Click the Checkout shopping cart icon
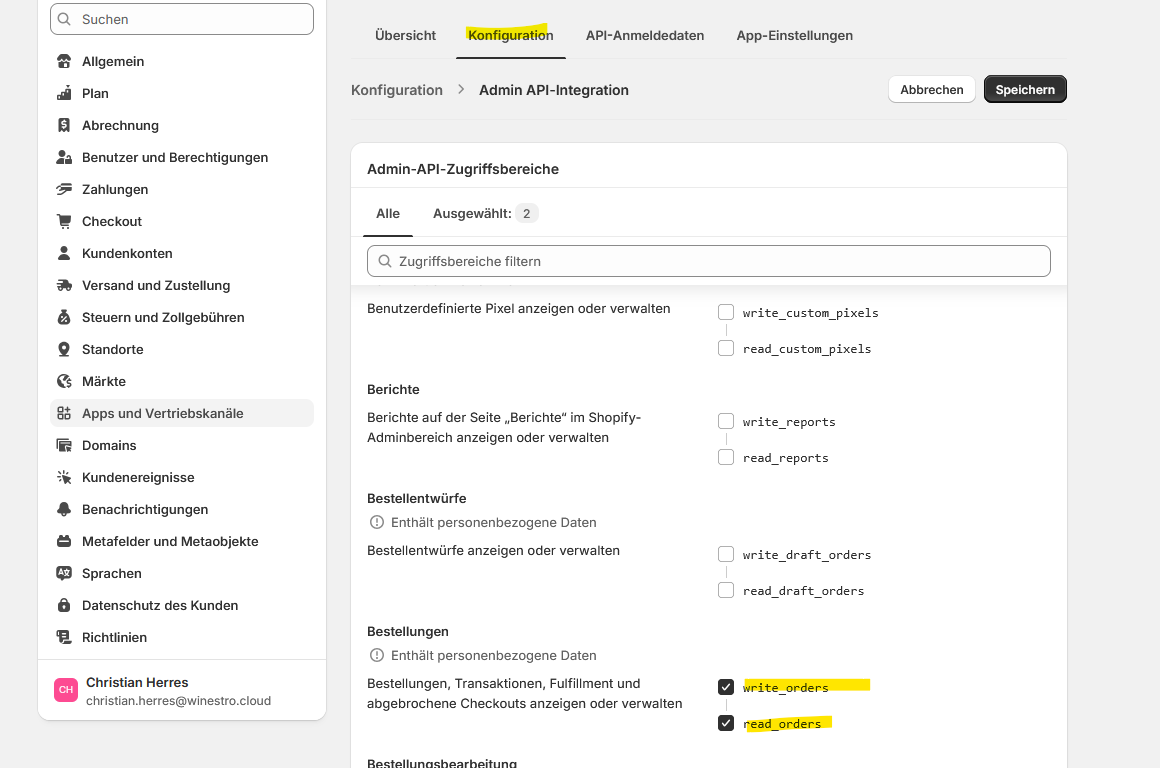 pyautogui.click(x=64, y=221)
